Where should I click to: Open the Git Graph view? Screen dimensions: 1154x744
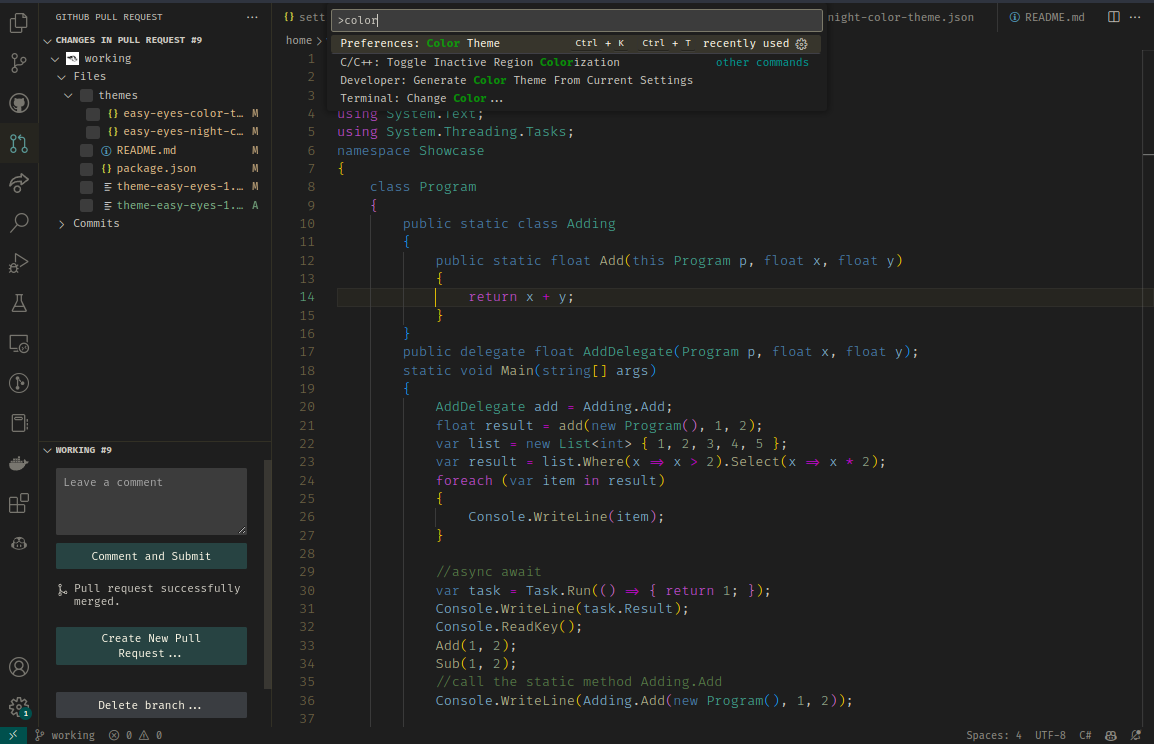[19, 383]
